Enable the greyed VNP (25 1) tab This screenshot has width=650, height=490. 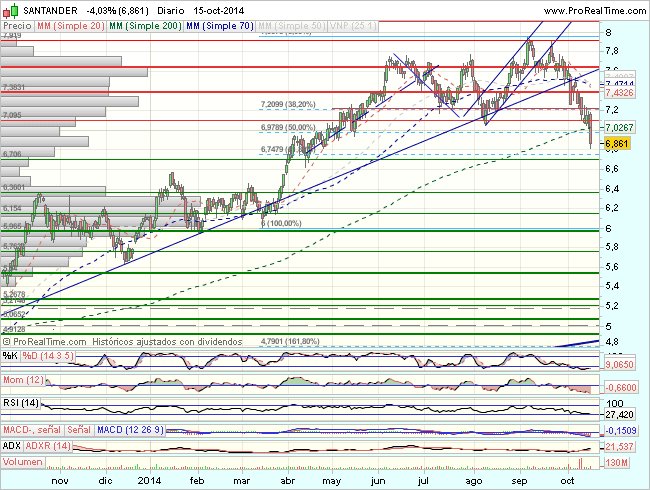pyautogui.click(x=353, y=26)
